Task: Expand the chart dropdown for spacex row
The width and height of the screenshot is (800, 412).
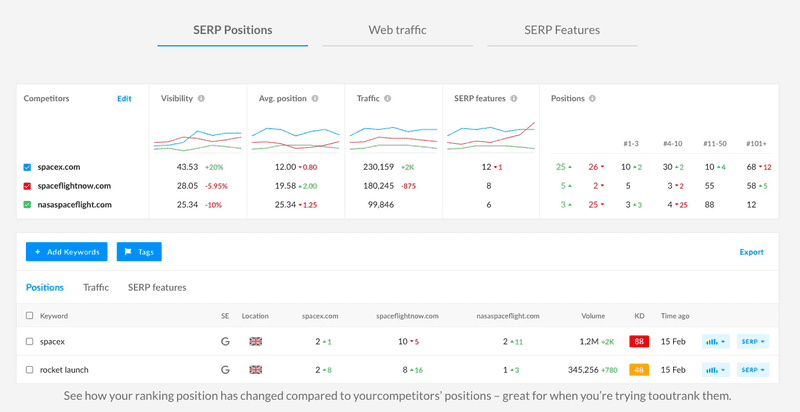Action: [715, 341]
